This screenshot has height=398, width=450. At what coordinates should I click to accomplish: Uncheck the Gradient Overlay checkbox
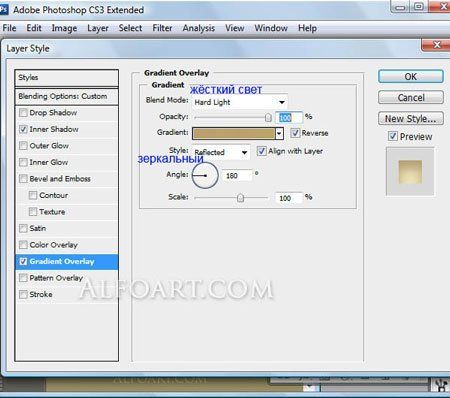coord(23,261)
